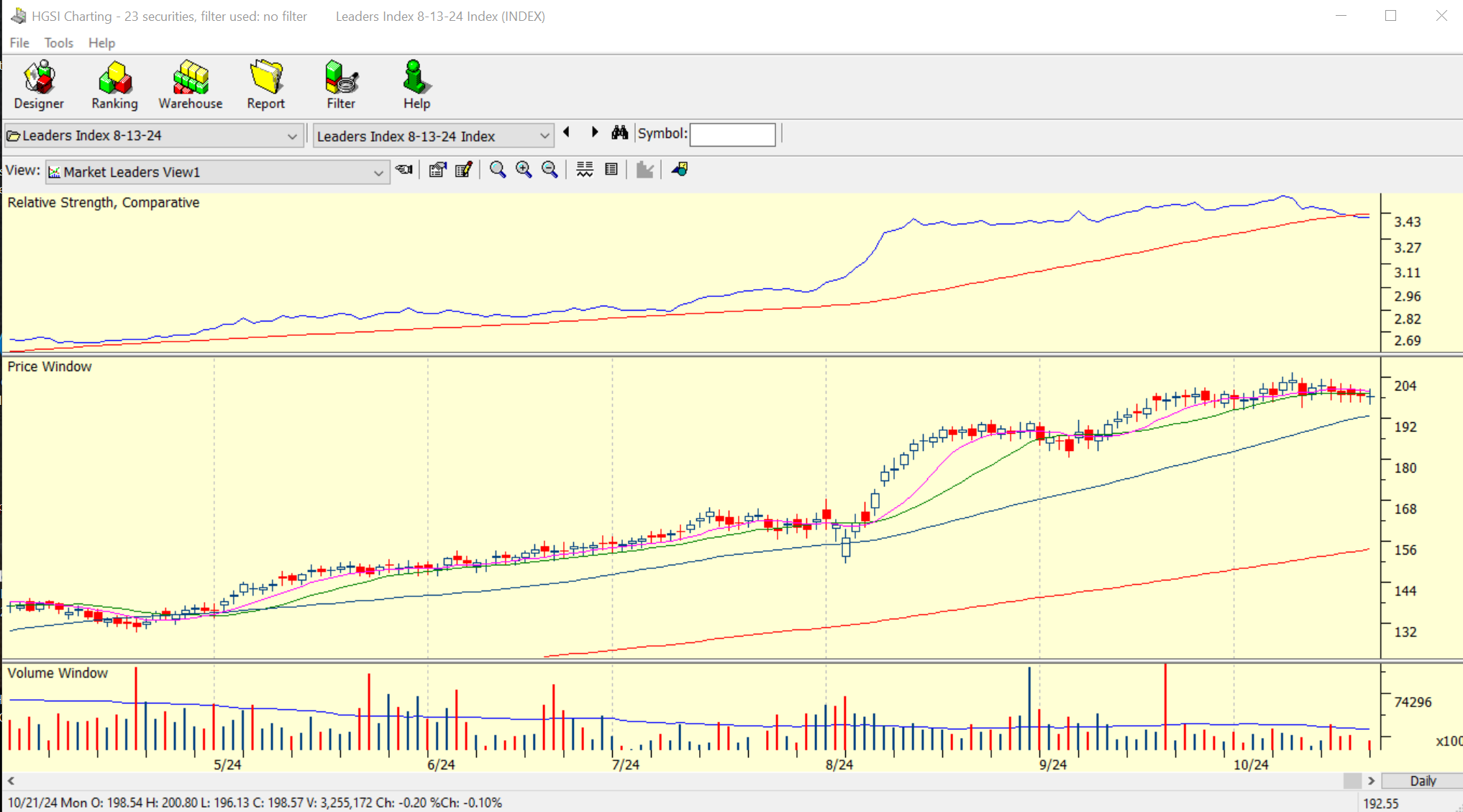Click the status bar 10/21/24 quote text
This screenshot has height=812, width=1463.
pos(255,803)
